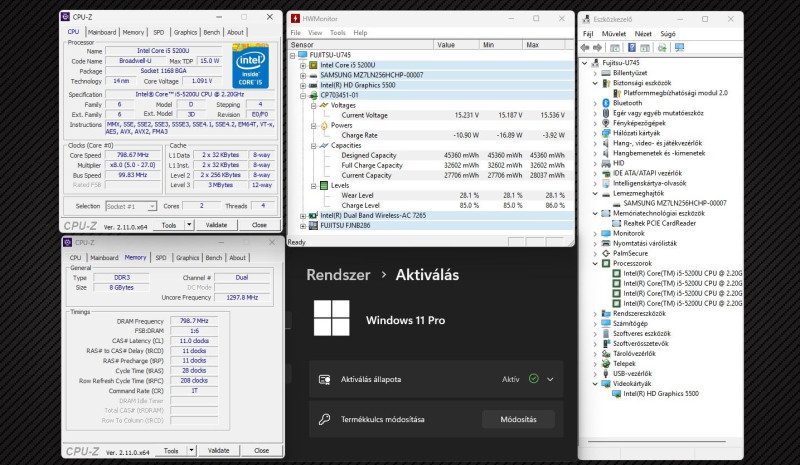
Task: Click update driver icon with green arrow
Action: tap(662, 47)
